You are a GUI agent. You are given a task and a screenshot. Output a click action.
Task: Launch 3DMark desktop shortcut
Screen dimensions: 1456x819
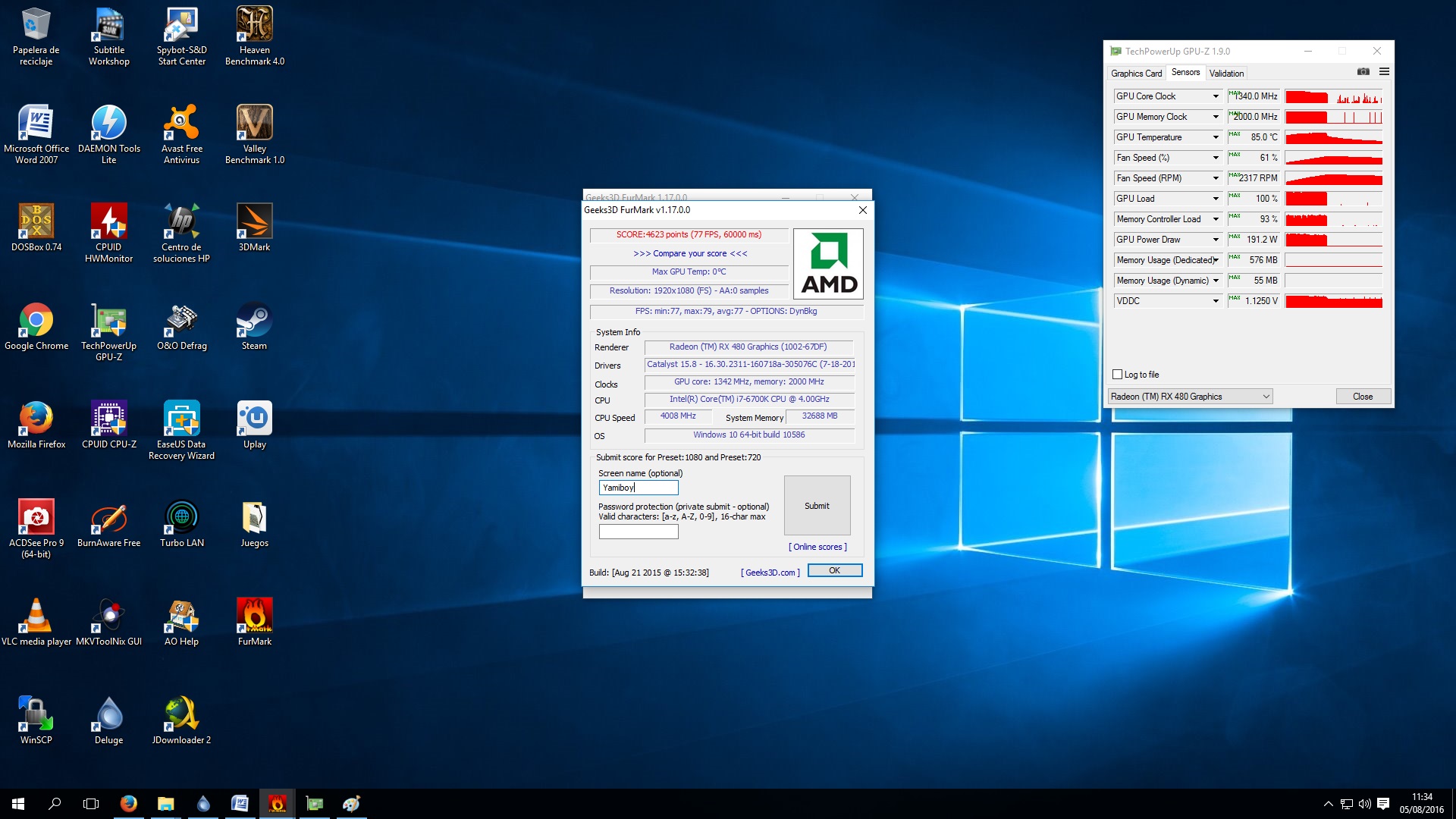254,227
